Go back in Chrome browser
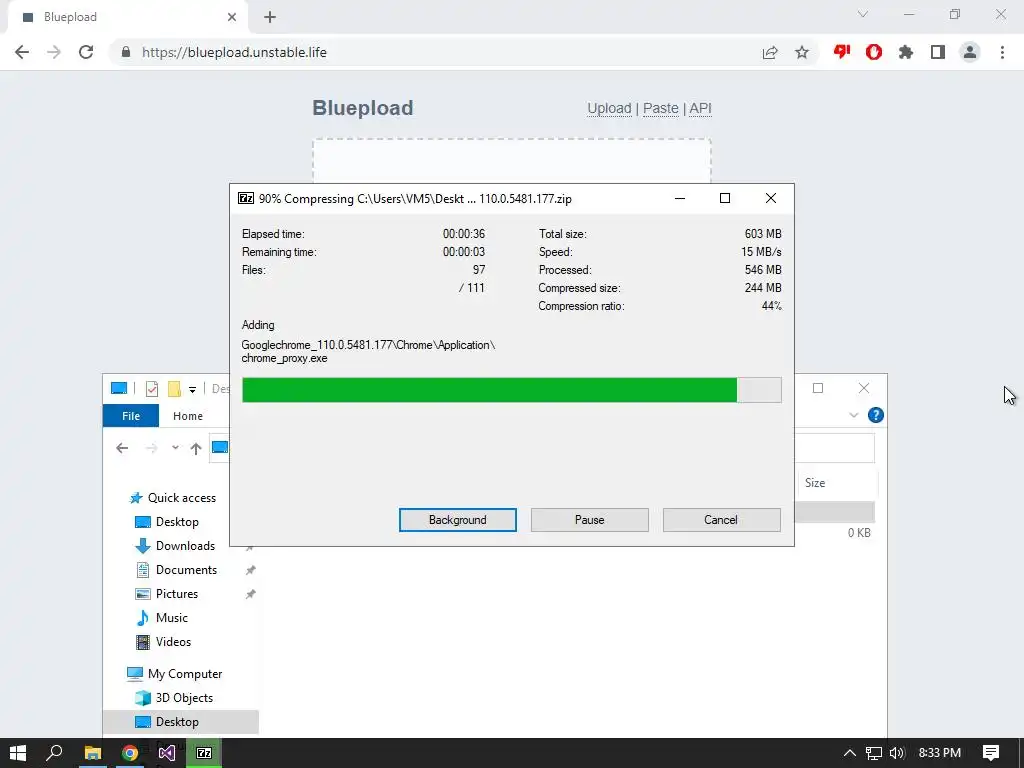The image size is (1024, 768). (22, 52)
